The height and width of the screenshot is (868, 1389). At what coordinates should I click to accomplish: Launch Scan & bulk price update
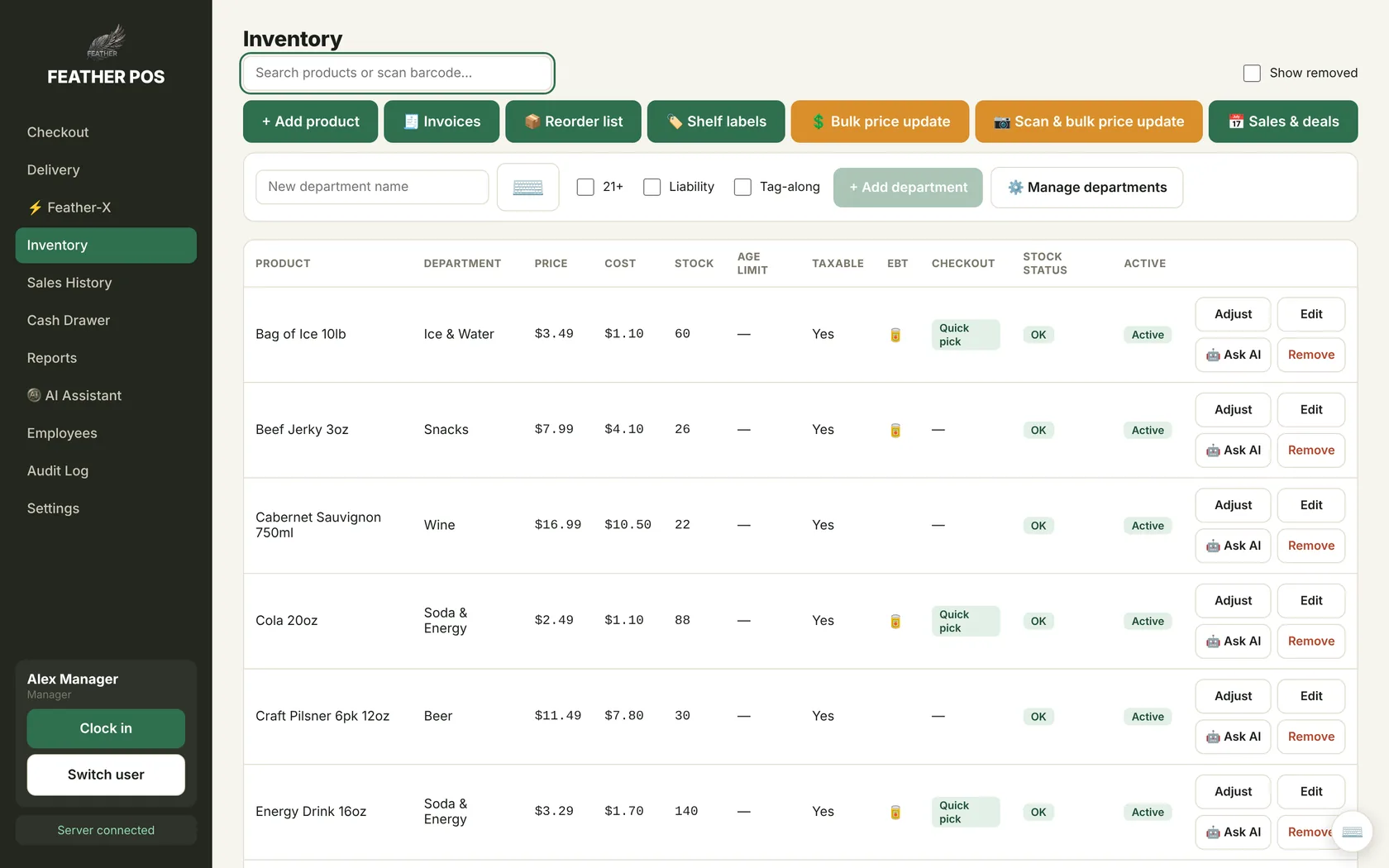coord(1089,122)
